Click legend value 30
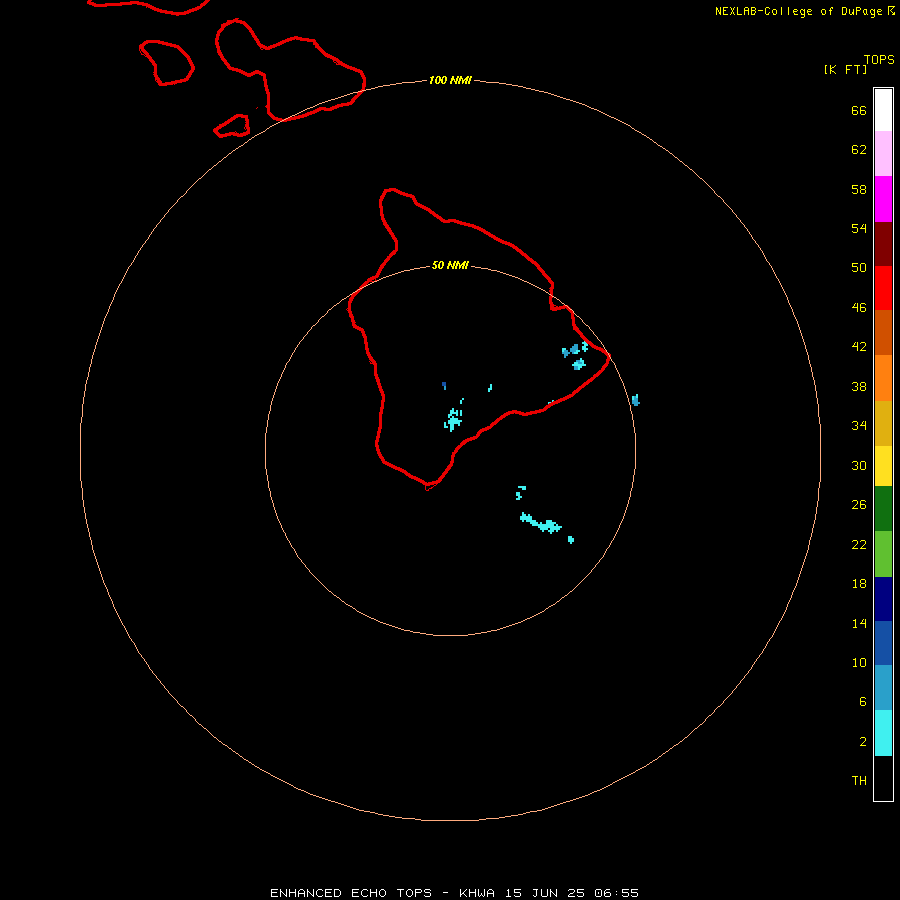The height and width of the screenshot is (900, 900). point(859,465)
